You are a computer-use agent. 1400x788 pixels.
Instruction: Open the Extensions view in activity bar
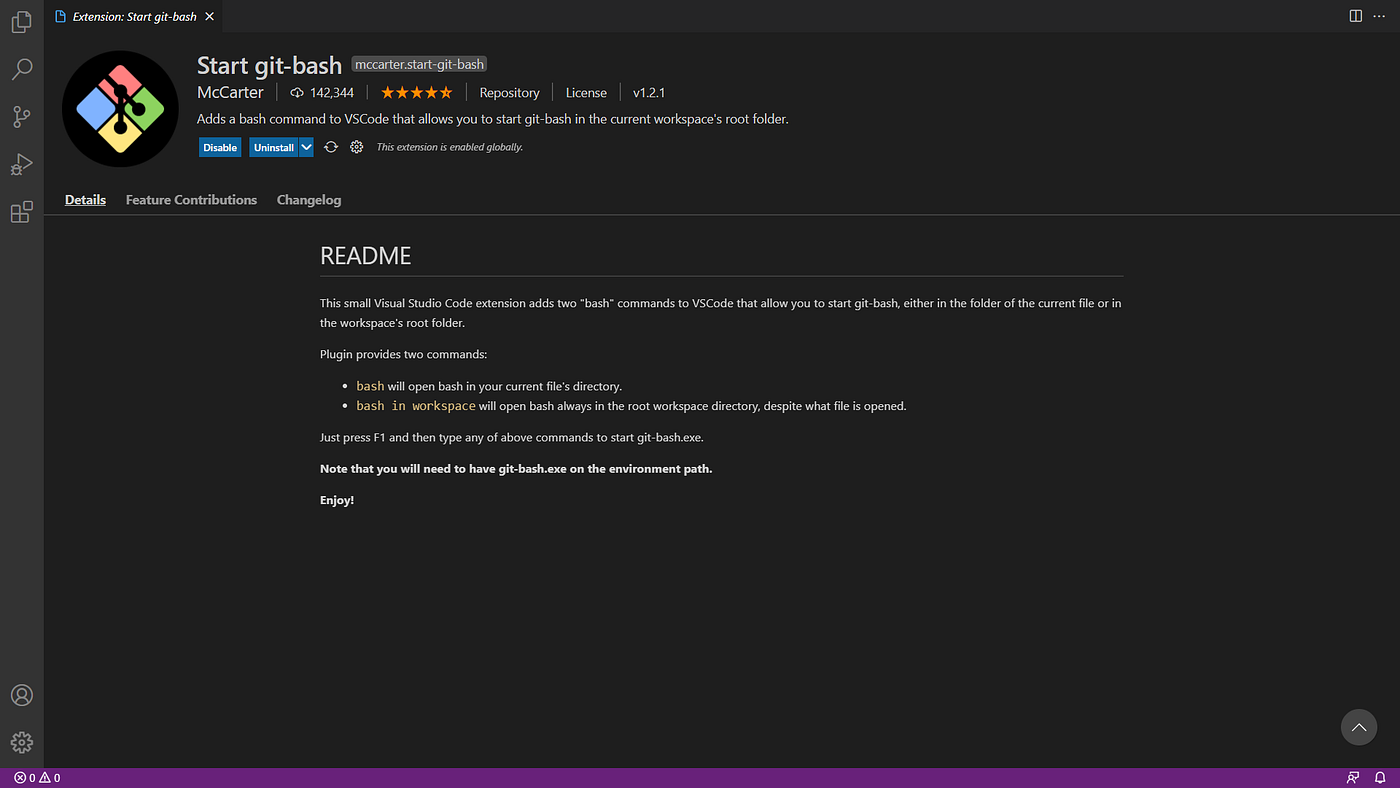point(21,211)
